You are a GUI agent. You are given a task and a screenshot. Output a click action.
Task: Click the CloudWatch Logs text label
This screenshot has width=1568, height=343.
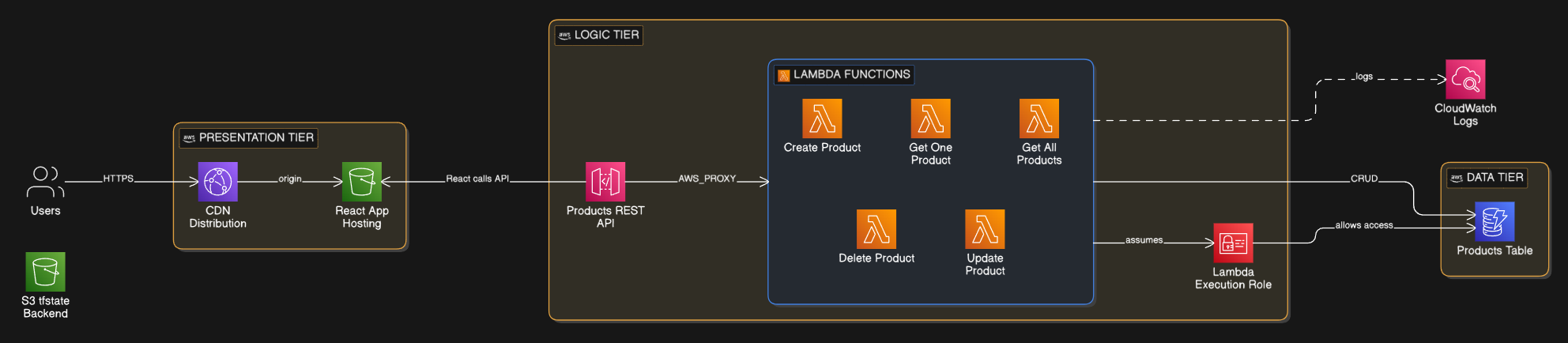1465,115
